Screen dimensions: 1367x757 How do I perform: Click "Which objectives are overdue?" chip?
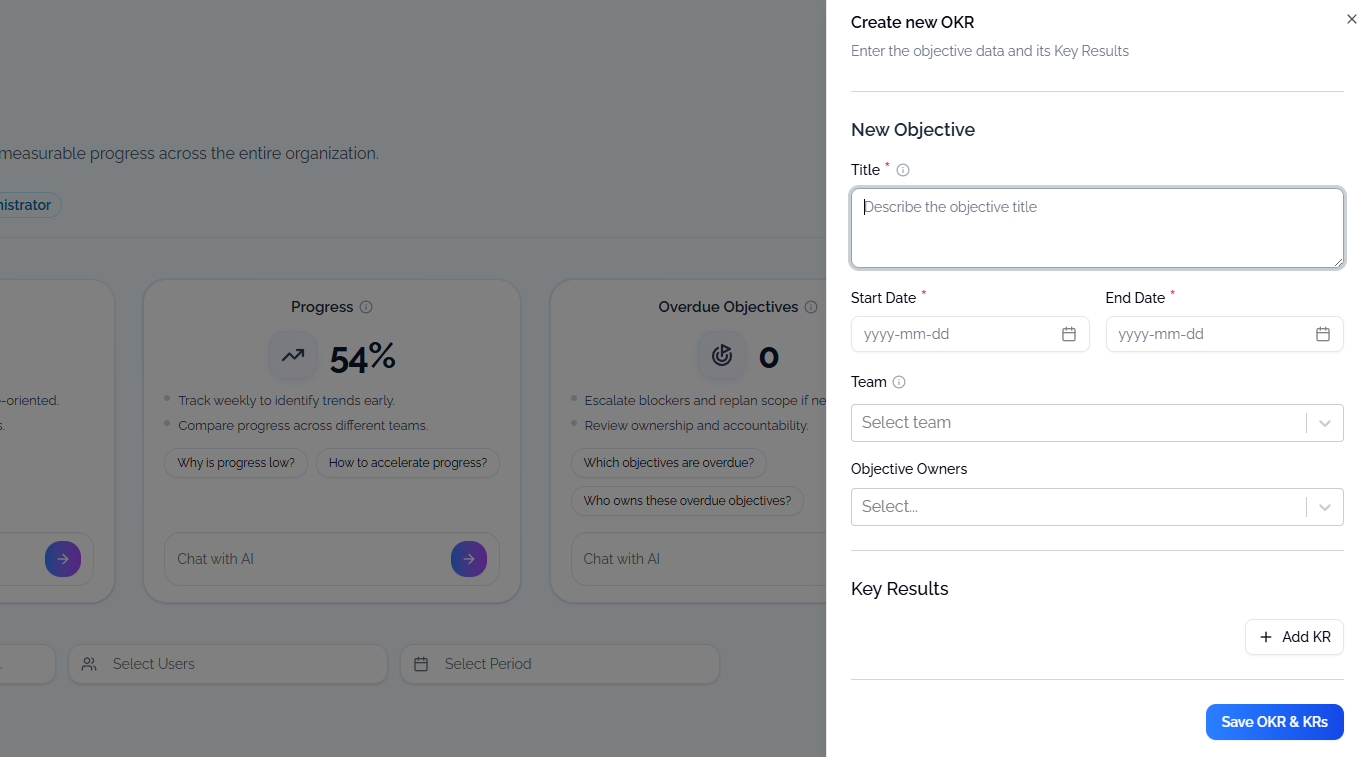click(x=669, y=463)
